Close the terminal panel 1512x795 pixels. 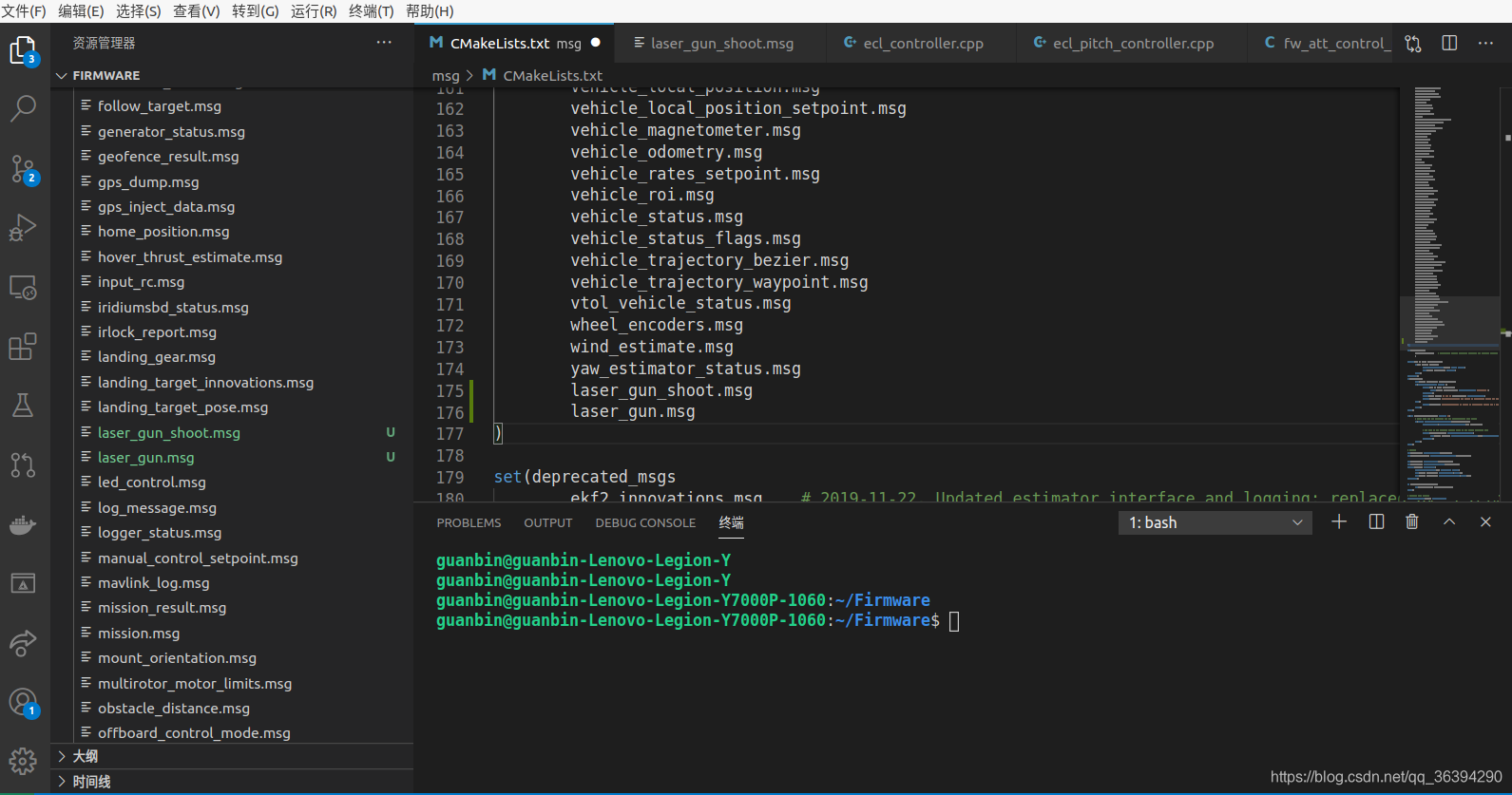(x=1485, y=521)
